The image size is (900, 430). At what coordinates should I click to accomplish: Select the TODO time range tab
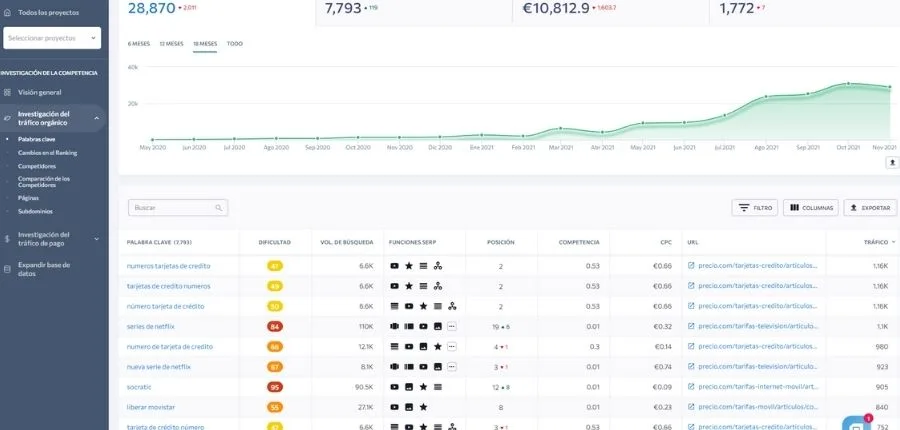pos(235,44)
